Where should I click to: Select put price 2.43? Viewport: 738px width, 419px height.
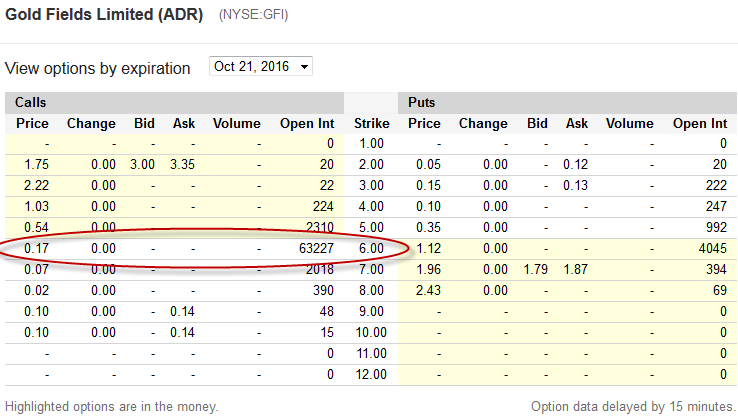[x=428, y=290]
